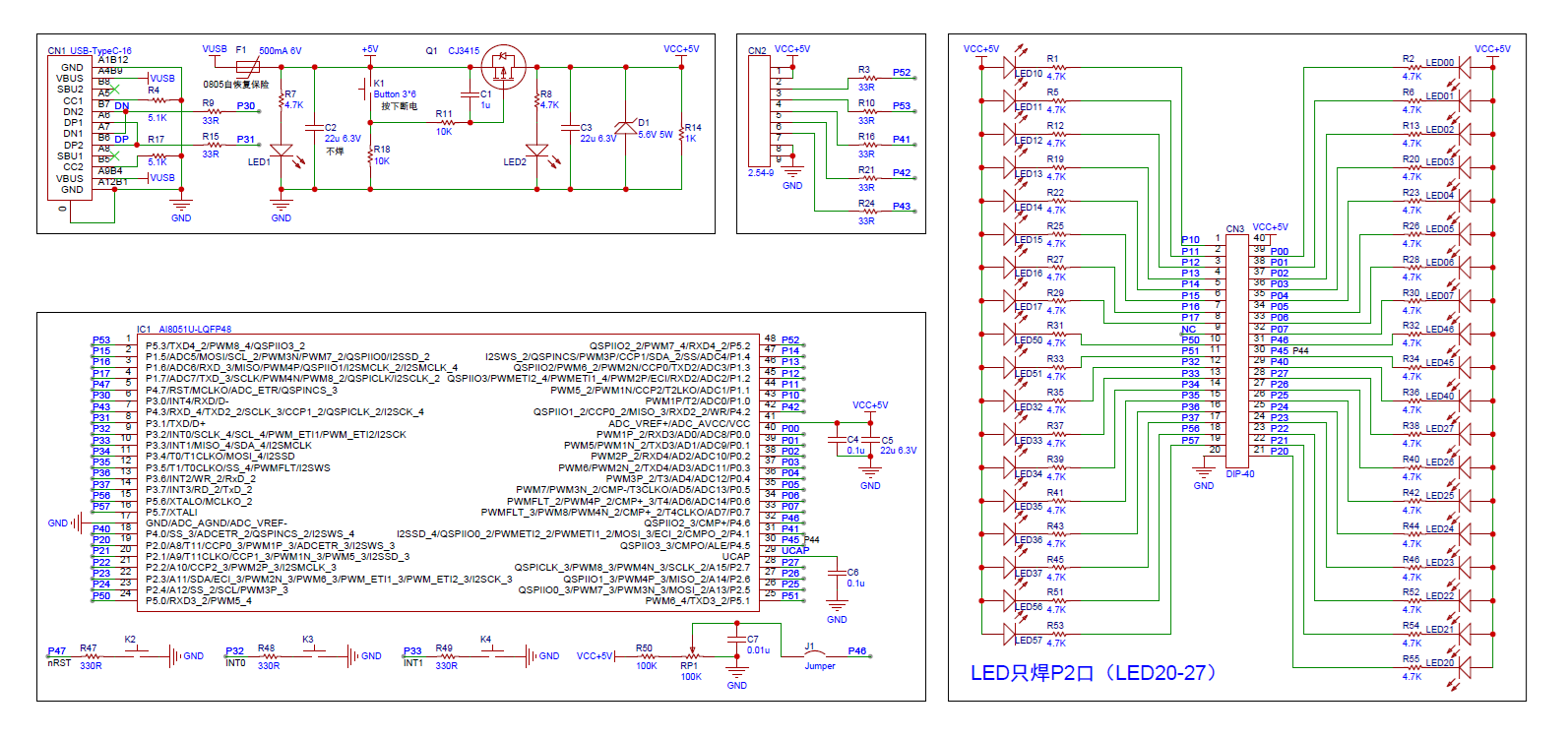Click the blue LED只焊P2口 note text
Screen dimensions: 1568x738
tap(1095, 673)
